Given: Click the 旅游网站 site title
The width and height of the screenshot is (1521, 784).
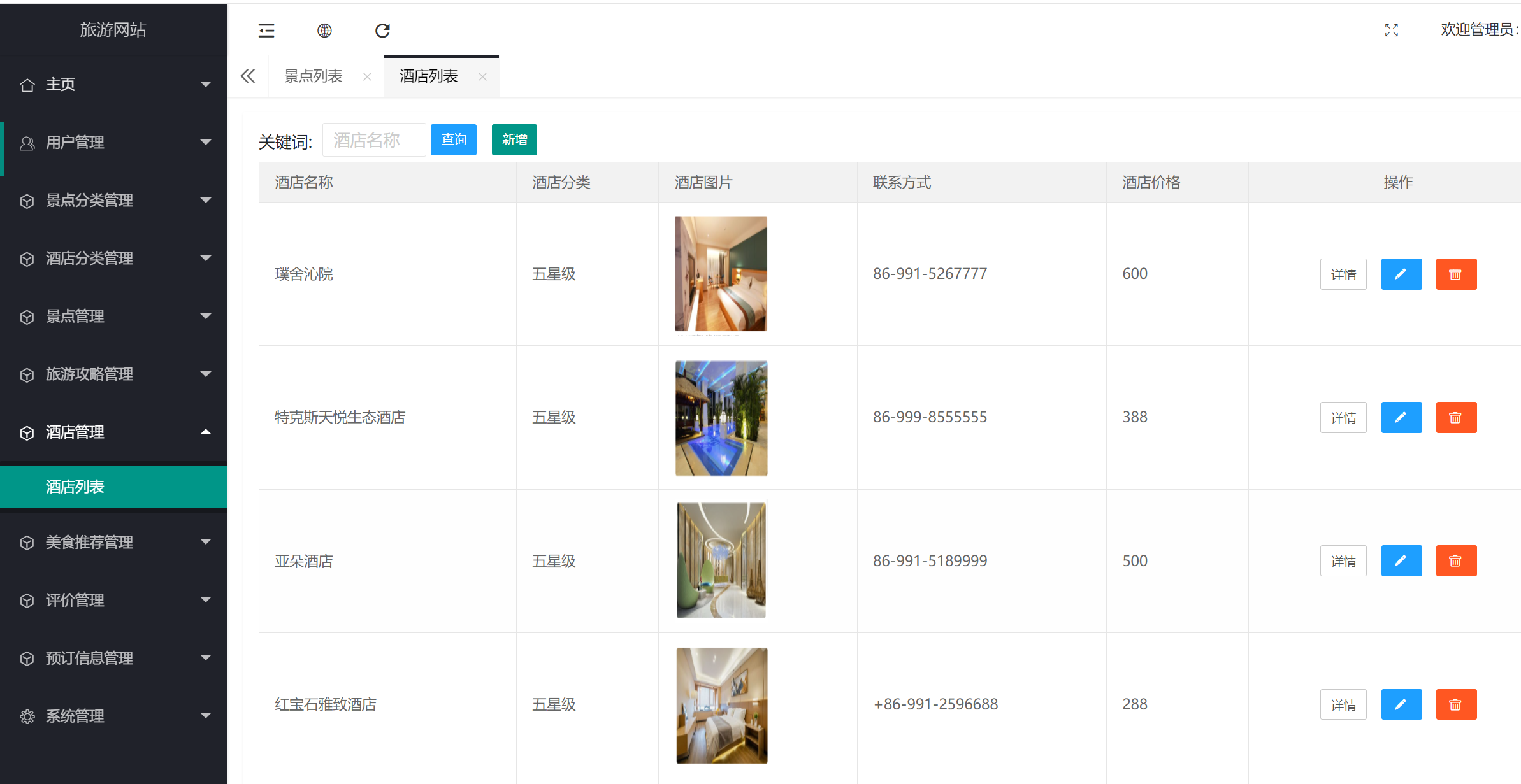Looking at the screenshot, I should click(x=113, y=29).
